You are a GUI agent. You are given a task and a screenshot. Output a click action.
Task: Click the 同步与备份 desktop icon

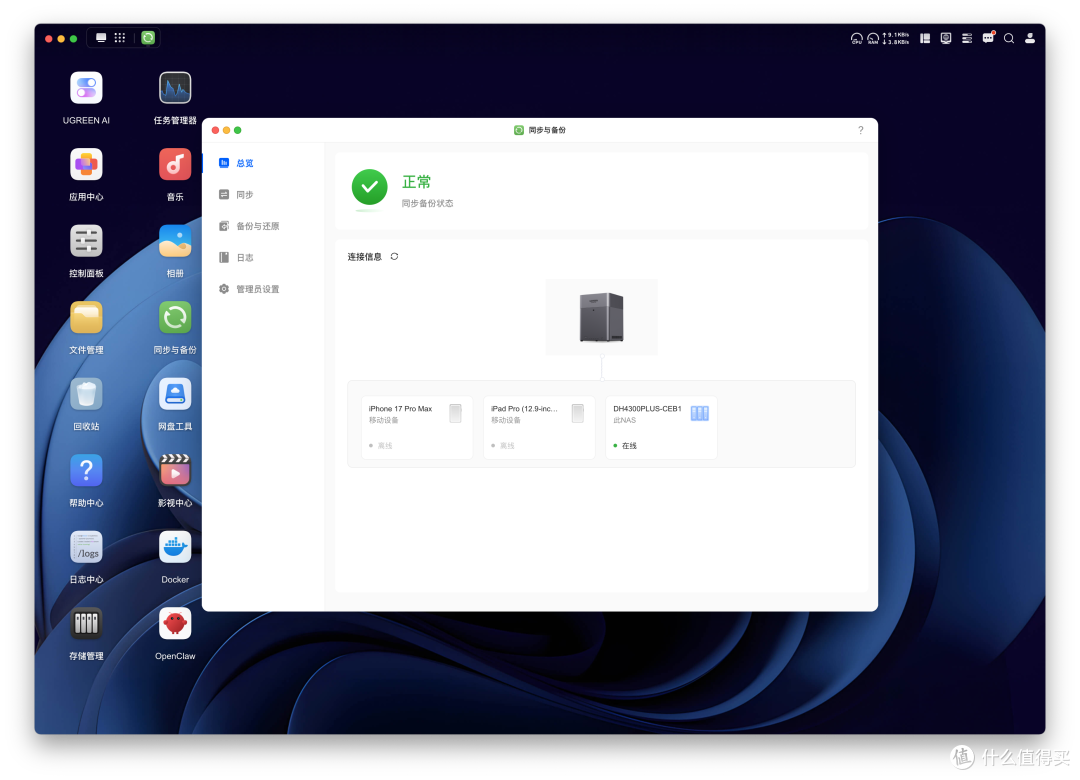click(175, 318)
